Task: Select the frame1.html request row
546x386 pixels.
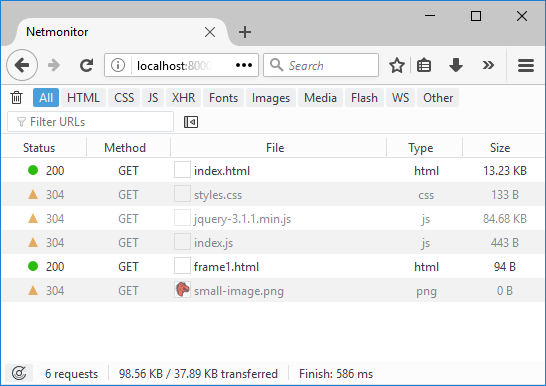Action: 273,267
